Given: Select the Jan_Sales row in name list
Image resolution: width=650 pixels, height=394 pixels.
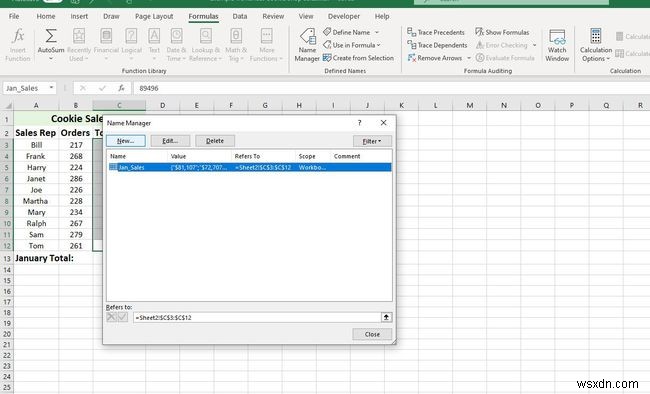Looking at the screenshot, I should coord(250,167).
